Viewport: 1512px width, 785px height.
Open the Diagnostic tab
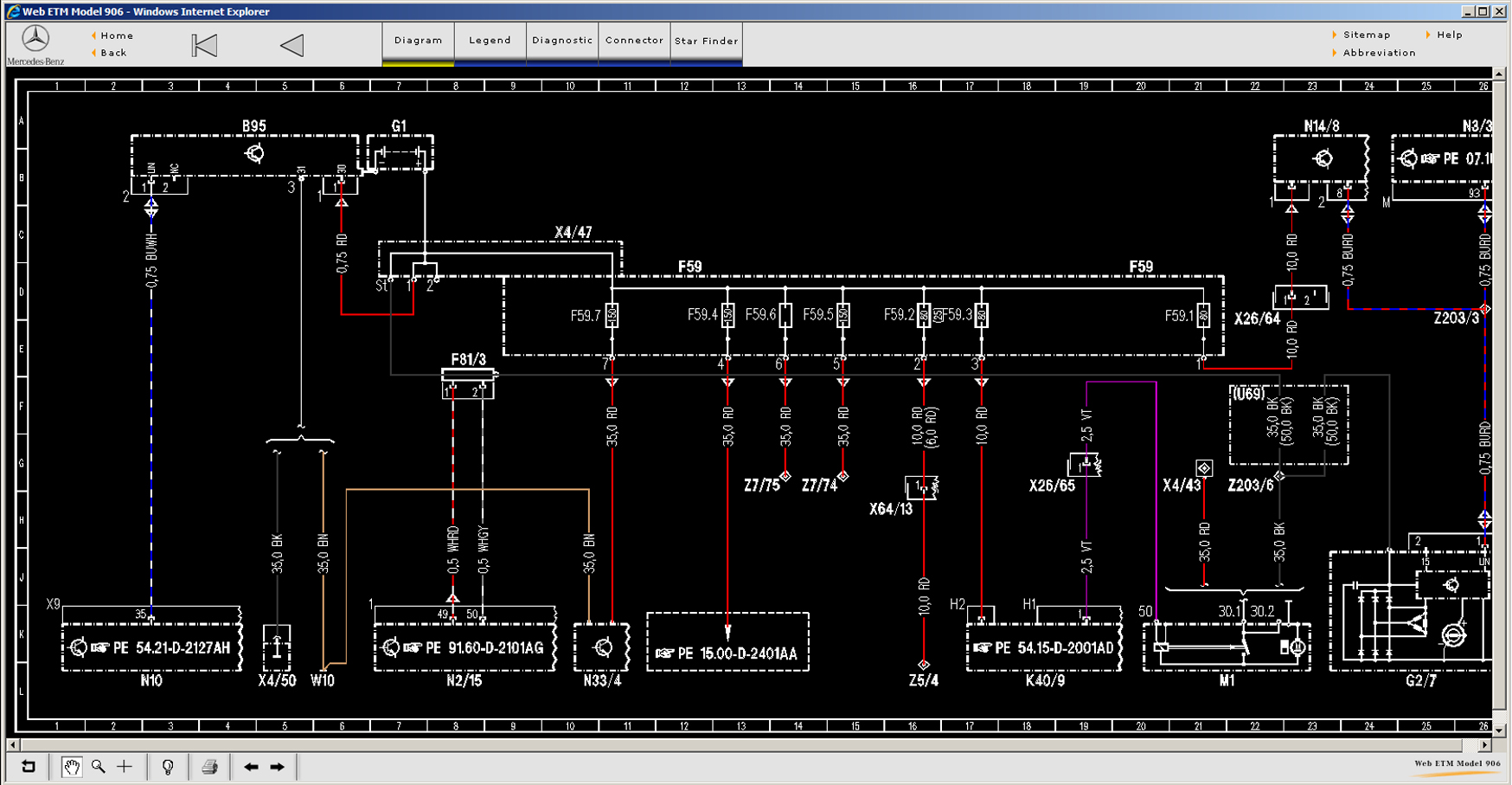(x=562, y=41)
